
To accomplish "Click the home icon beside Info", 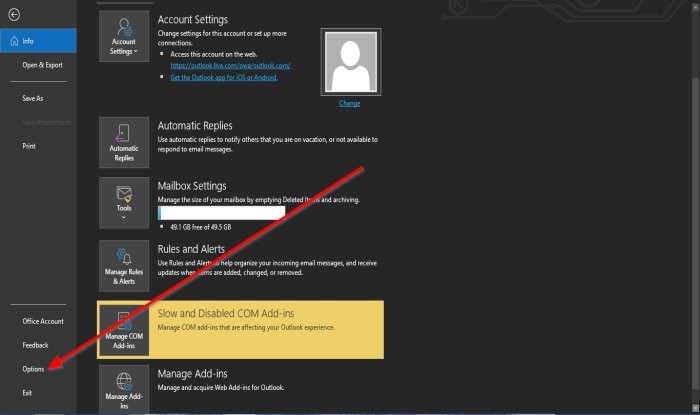I will point(14,41).
